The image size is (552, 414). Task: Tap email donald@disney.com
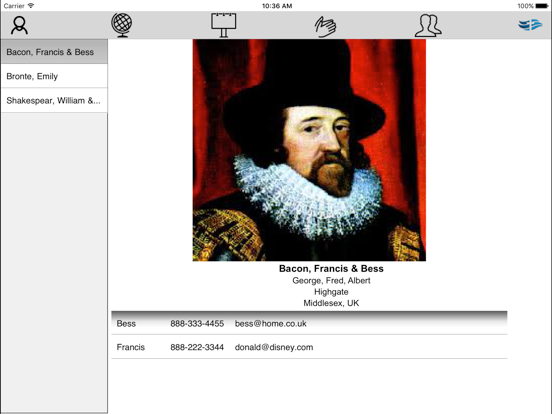pos(274,347)
